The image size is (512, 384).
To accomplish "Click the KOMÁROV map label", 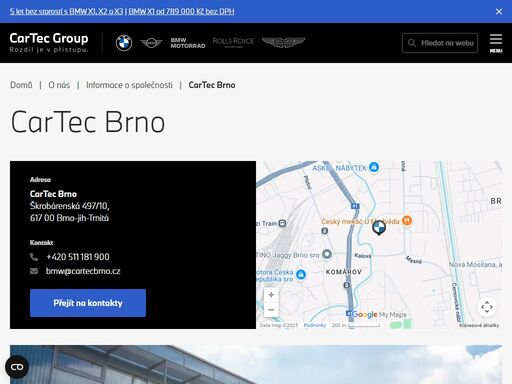I will pos(344,272).
